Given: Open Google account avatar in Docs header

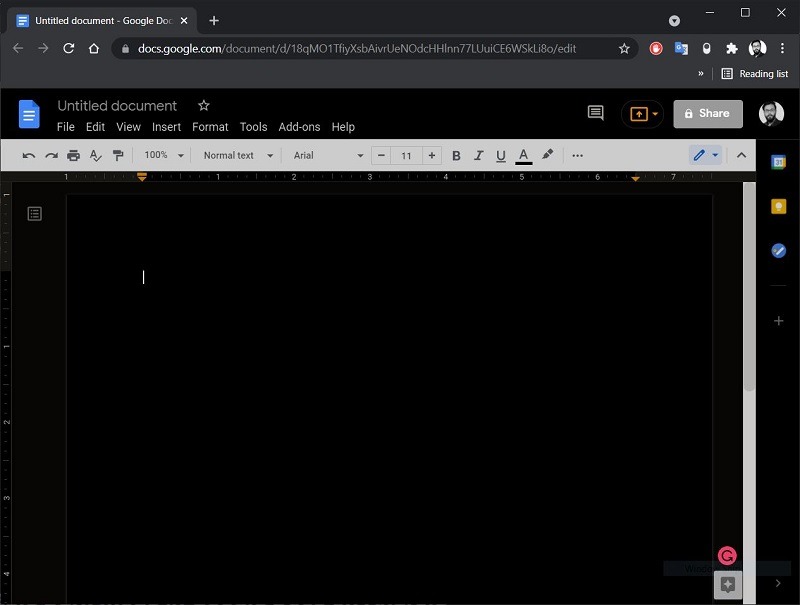Looking at the screenshot, I should pos(771,114).
